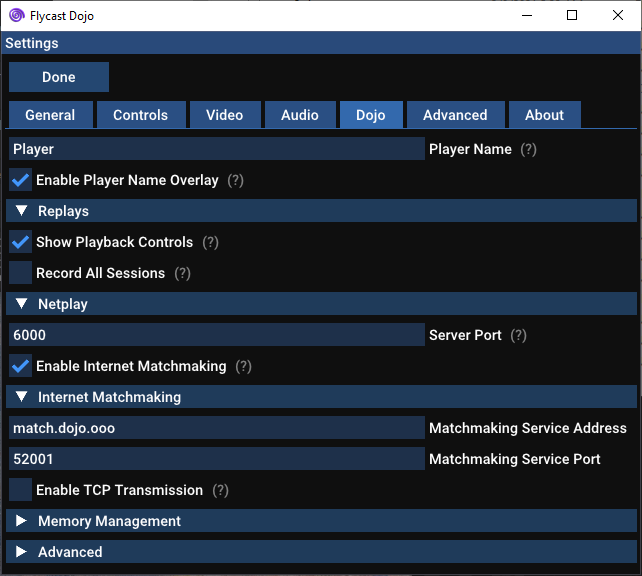Click the Done button
Image resolution: width=642 pixels, height=576 pixels.
[x=59, y=77]
